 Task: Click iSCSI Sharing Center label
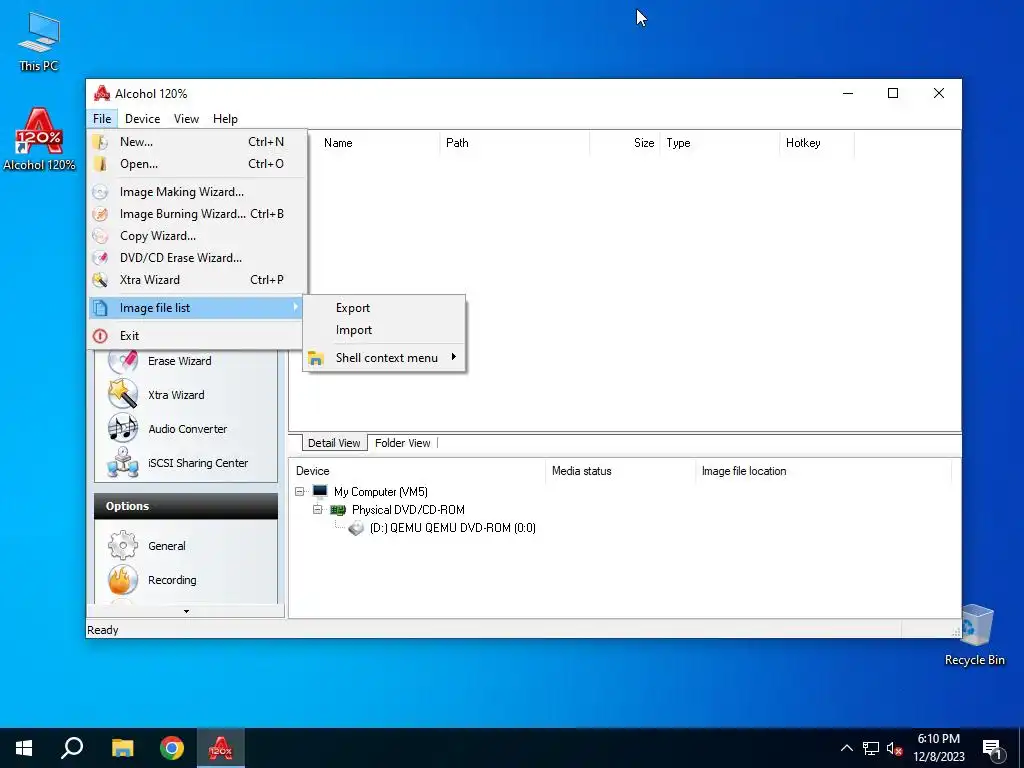tap(198, 463)
